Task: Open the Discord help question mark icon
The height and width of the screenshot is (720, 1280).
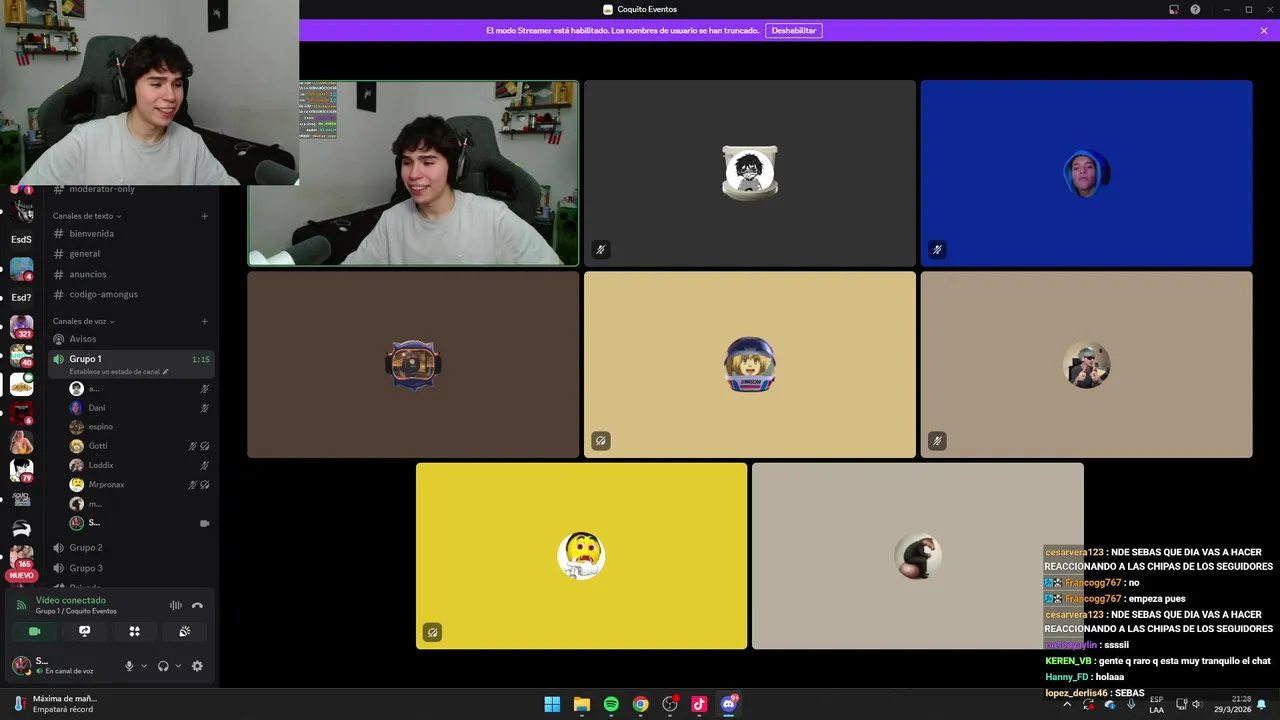Action: [x=1195, y=10]
